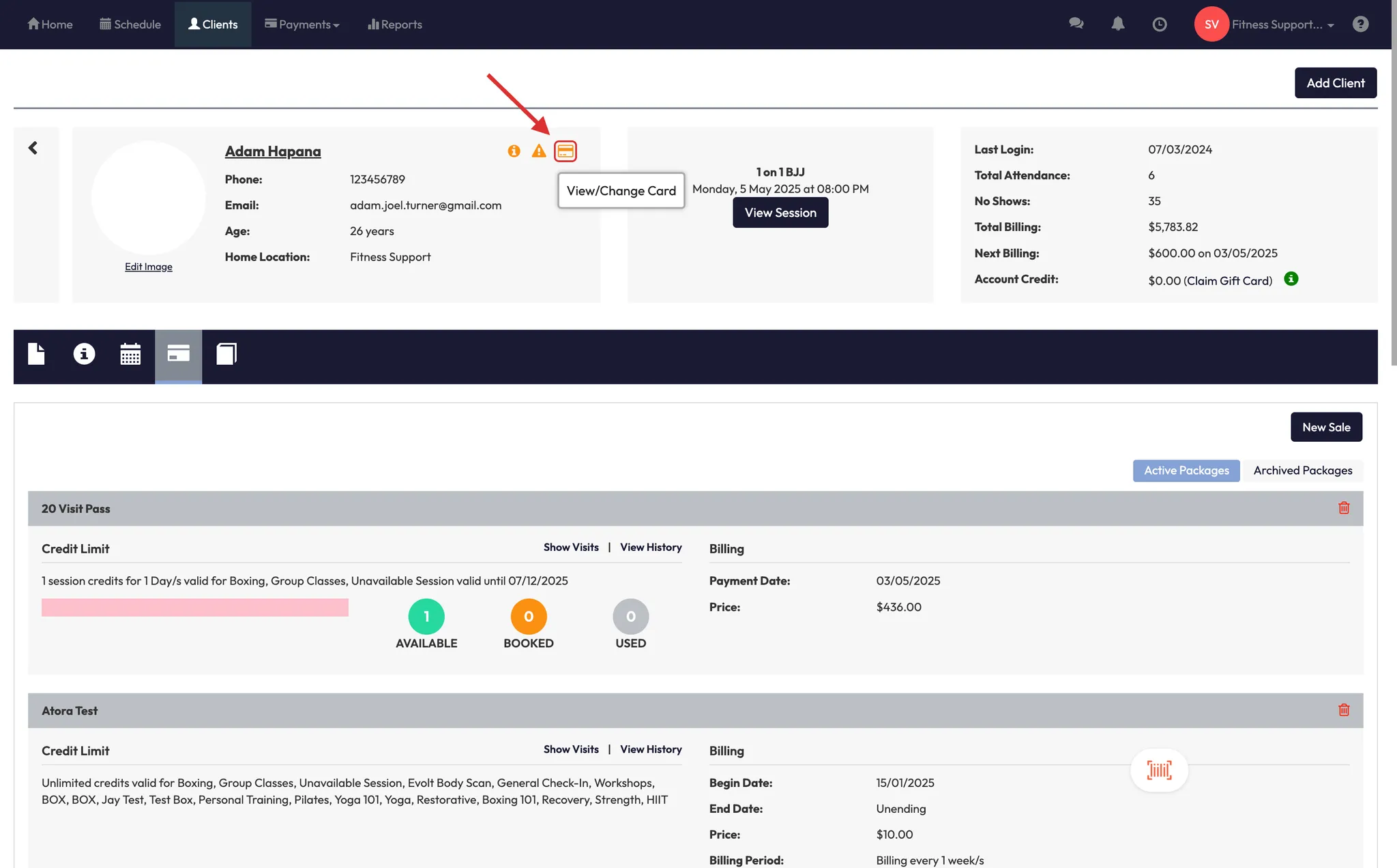
Task: Select Active Packages view
Action: (1186, 470)
